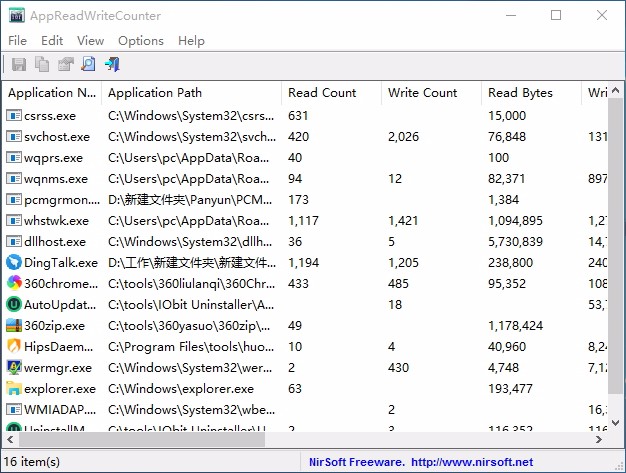The height and width of the screenshot is (473, 626).
Task: Select the explorer.exe application name
Action: pyautogui.click(x=60, y=389)
